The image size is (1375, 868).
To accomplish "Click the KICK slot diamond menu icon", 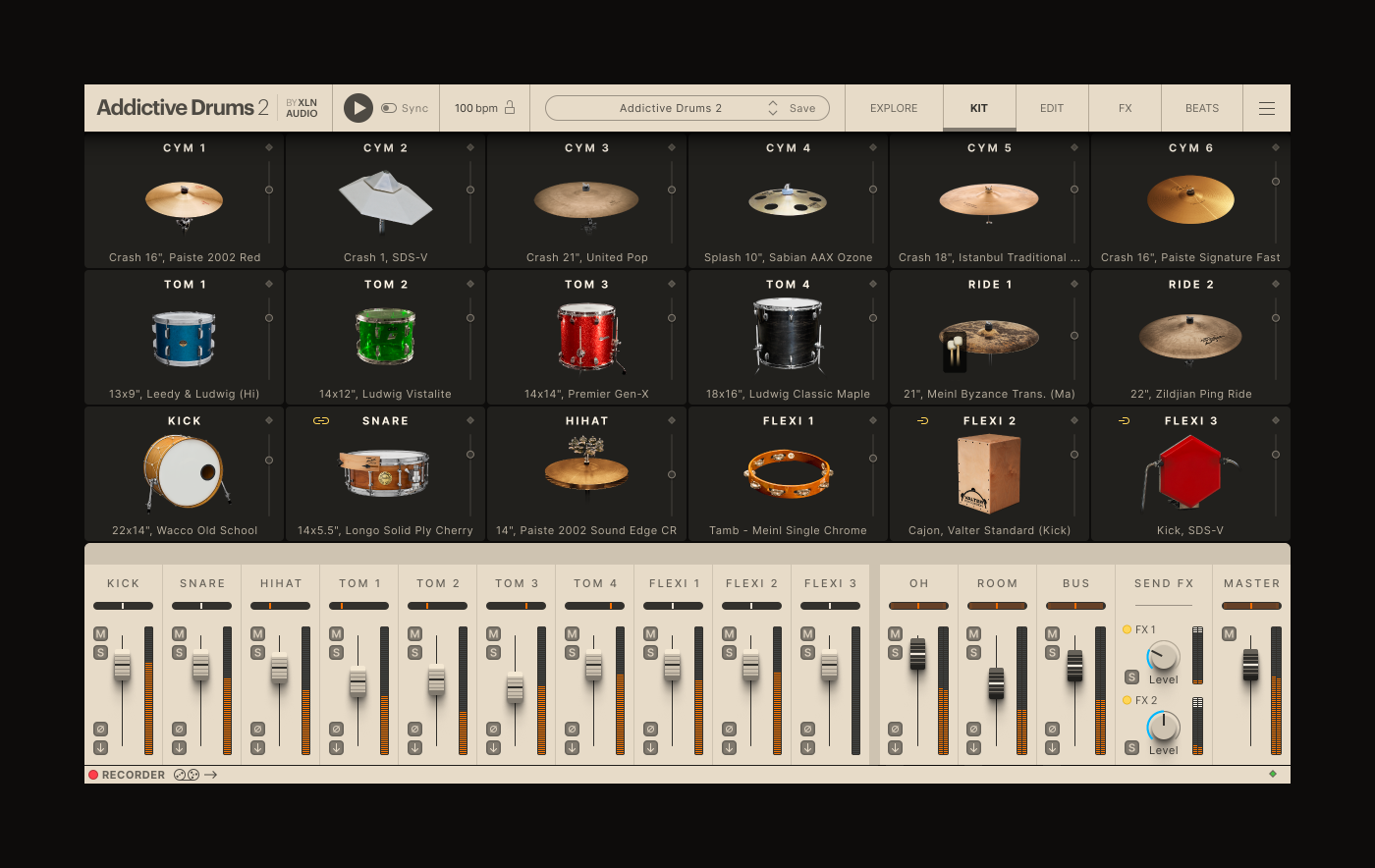I will point(269,420).
